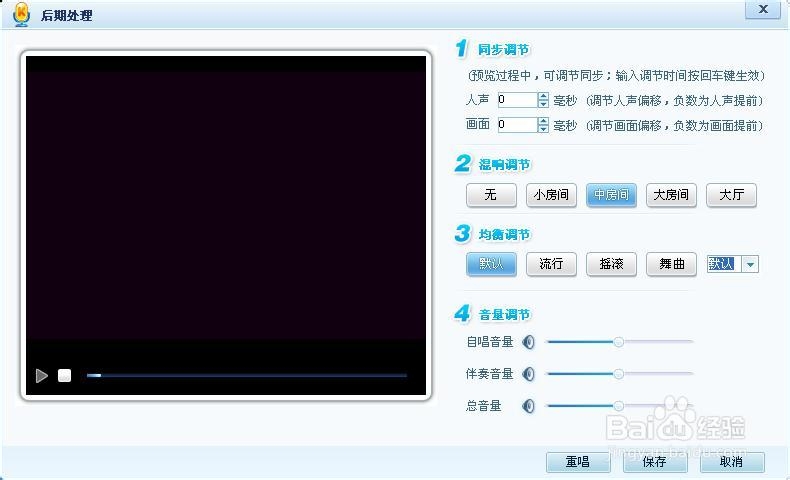
Task: Click the microphone app icon in title bar
Action: point(21,15)
